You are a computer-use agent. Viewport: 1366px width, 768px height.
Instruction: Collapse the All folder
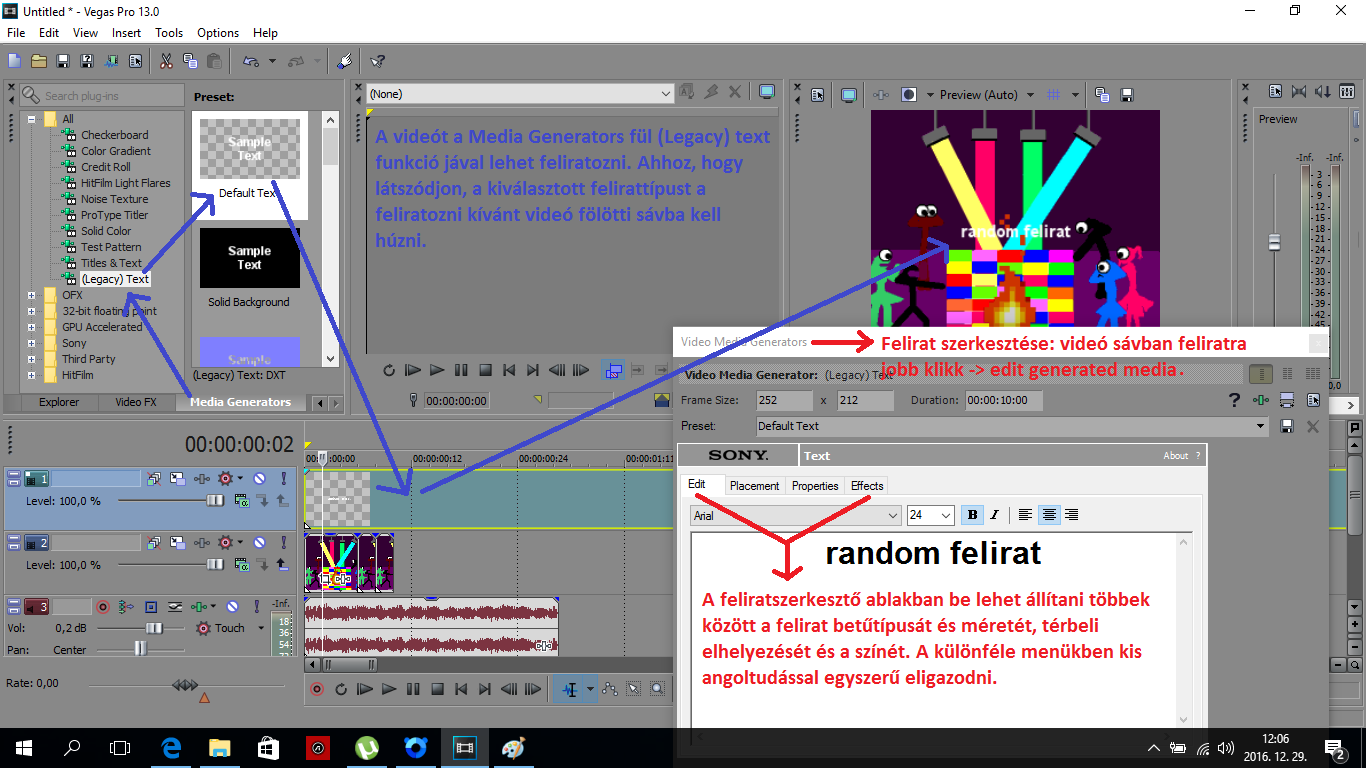click(x=32, y=119)
